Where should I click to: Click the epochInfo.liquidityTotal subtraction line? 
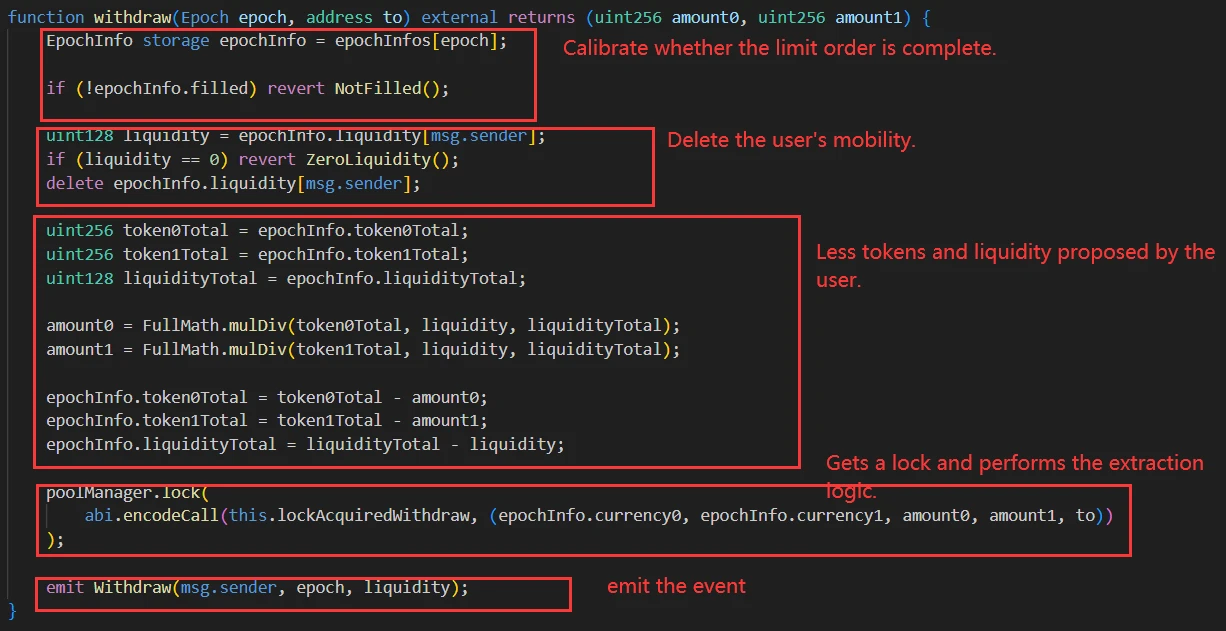click(305, 444)
